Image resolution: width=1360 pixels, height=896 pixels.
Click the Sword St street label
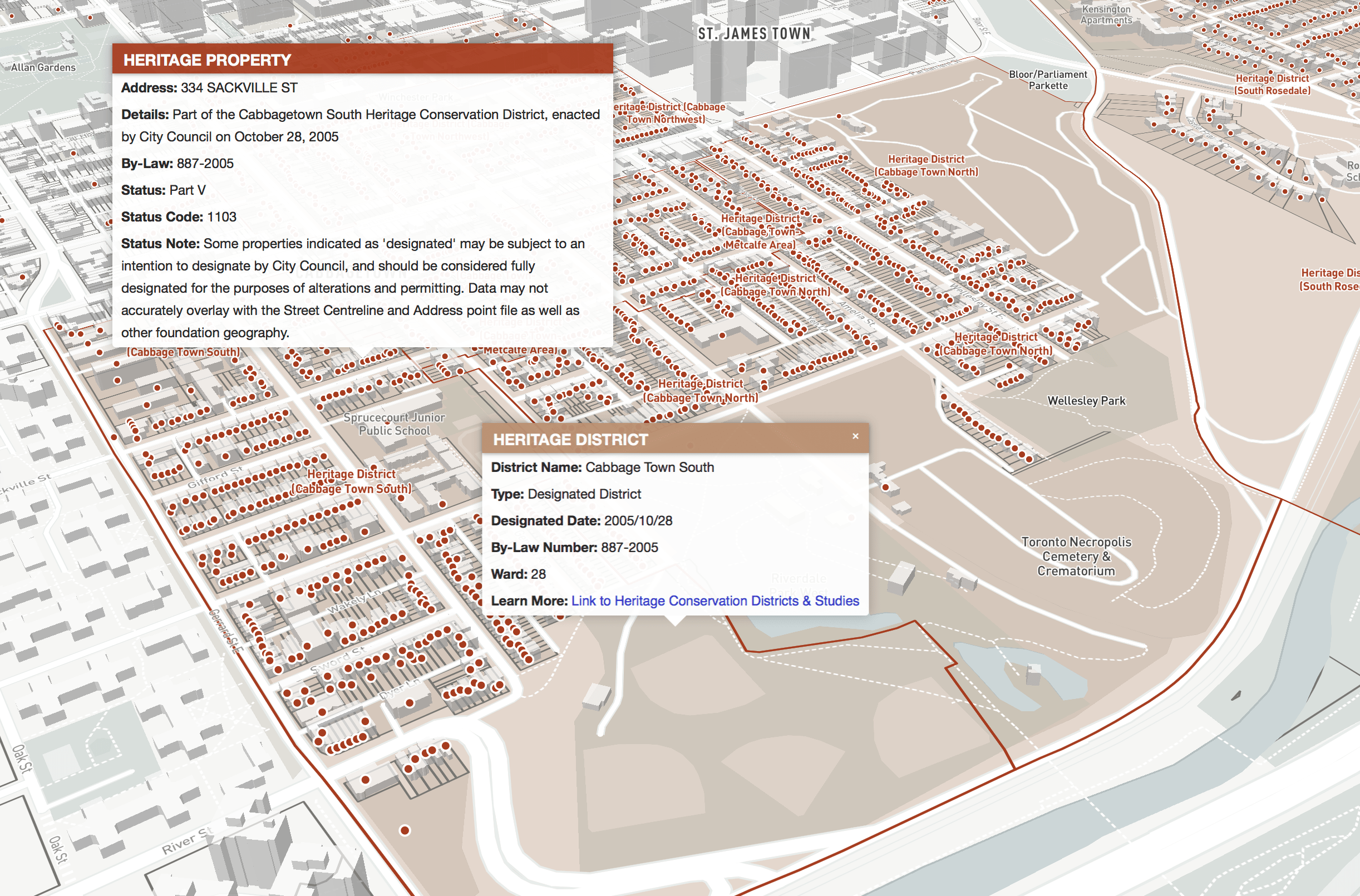click(x=337, y=659)
